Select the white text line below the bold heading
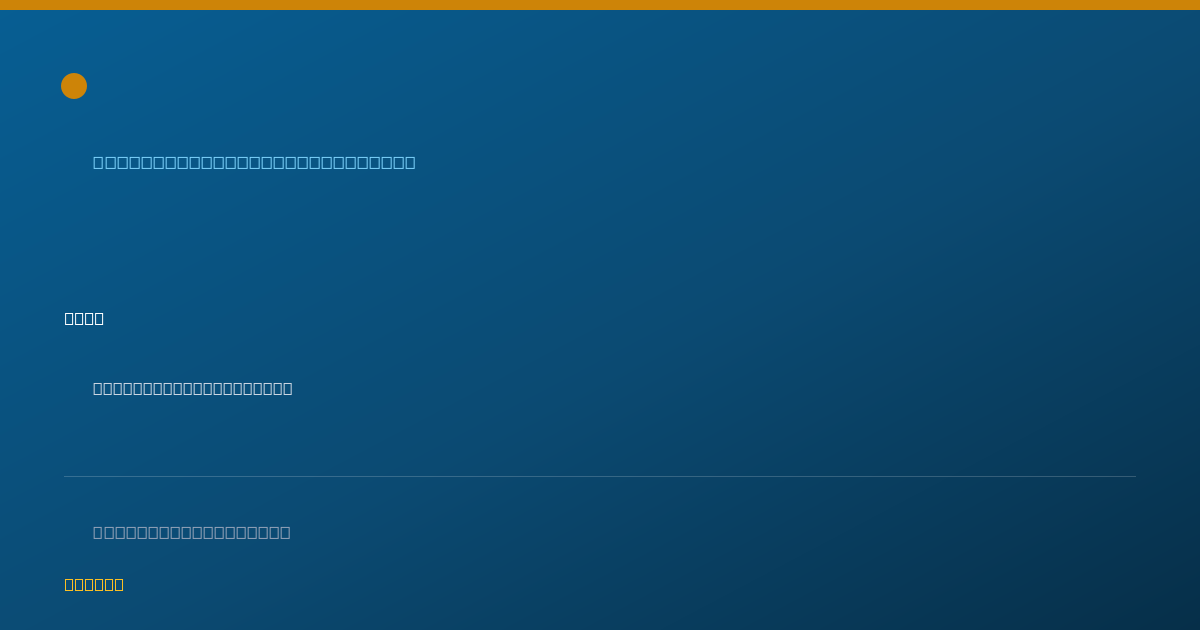This screenshot has height=630, width=1200. (193, 388)
